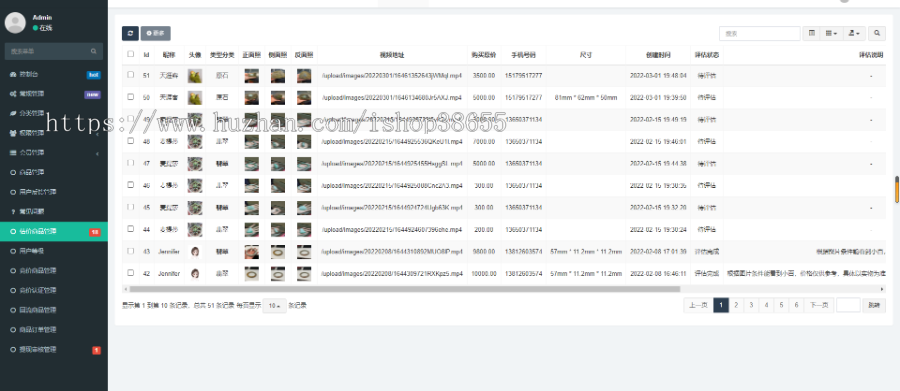Click price cell 9800.00 in row 43
Image resolution: width=900 pixels, height=391 pixels.
483,251
